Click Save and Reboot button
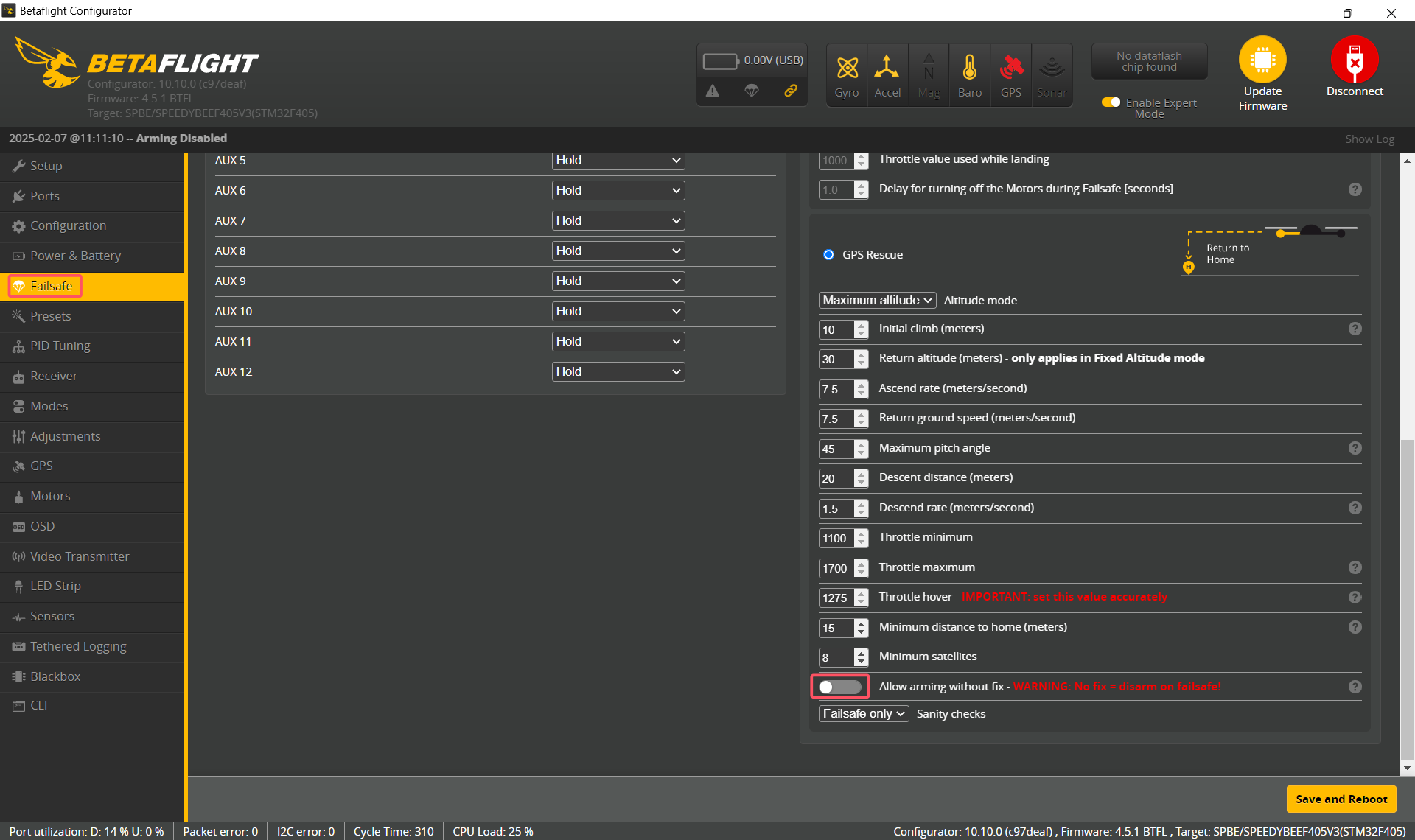The height and width of the screenshot is (840, 1415). pos(1341,799)
